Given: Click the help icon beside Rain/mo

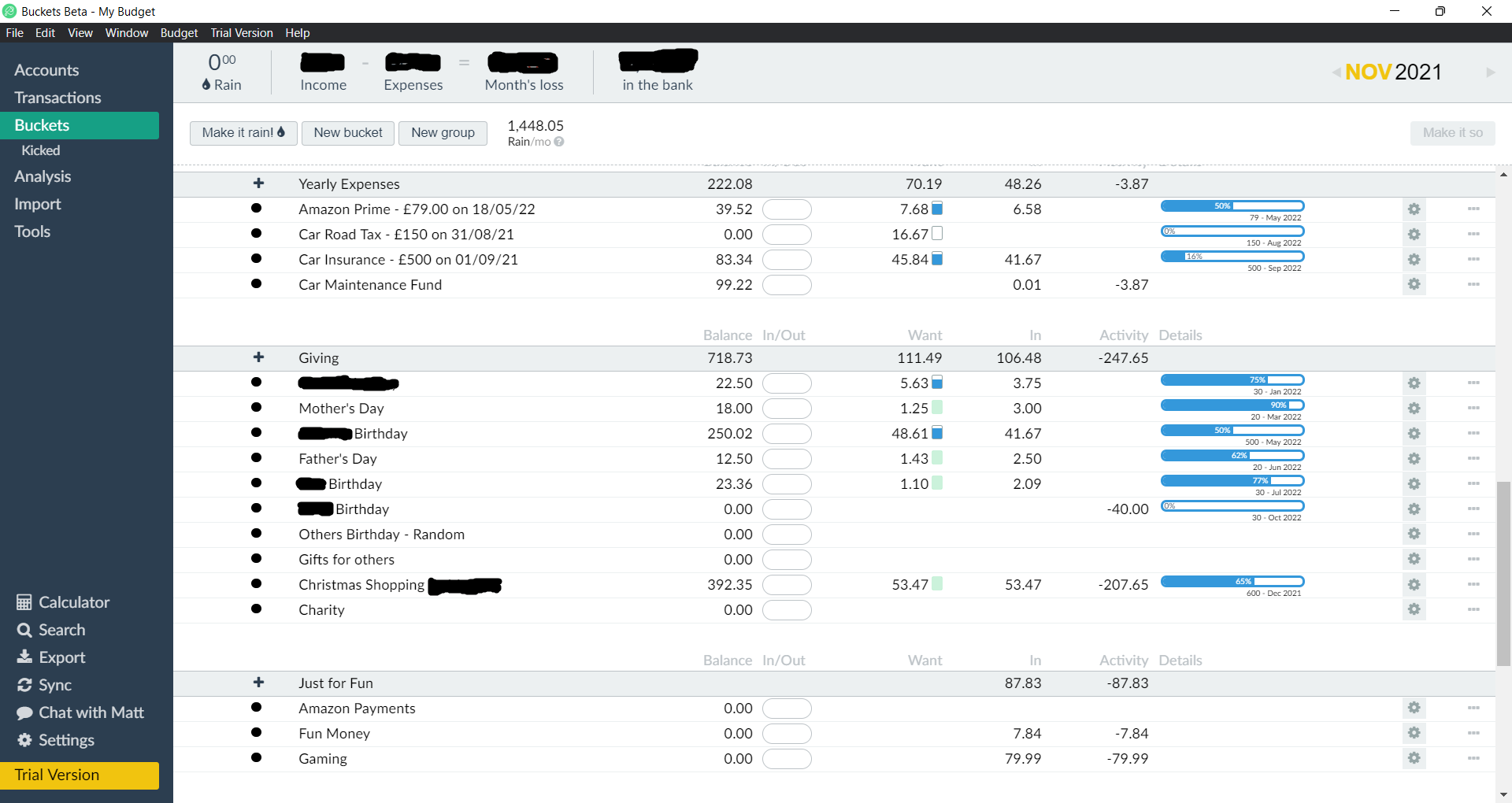Looking at the screenshot, I should click(x=559, y=142).
